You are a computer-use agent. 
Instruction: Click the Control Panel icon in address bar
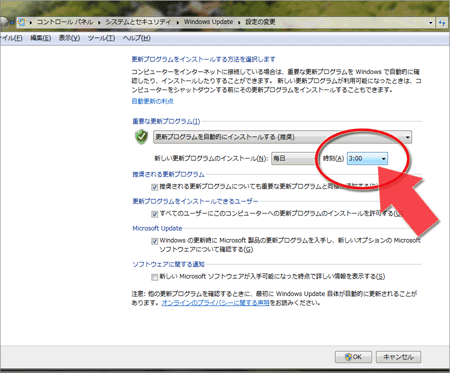(x=22, y=22)
